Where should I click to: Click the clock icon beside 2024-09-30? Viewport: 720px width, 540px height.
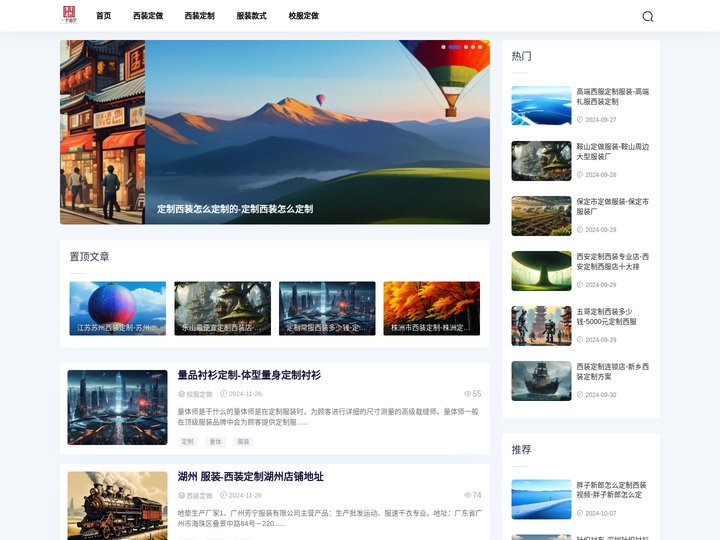579,394
